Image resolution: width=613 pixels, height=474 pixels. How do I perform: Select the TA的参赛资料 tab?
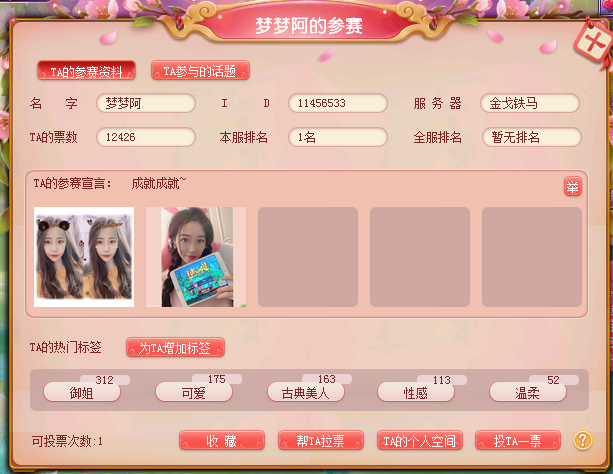tap(86, 71)
